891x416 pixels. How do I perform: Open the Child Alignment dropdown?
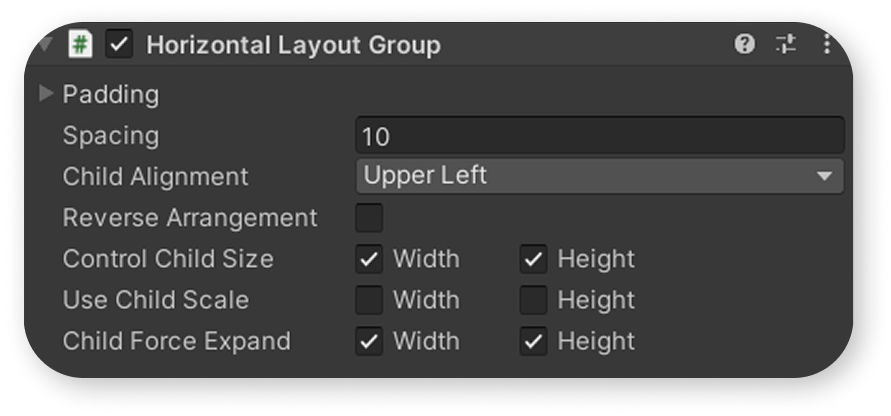pos(599,176)
